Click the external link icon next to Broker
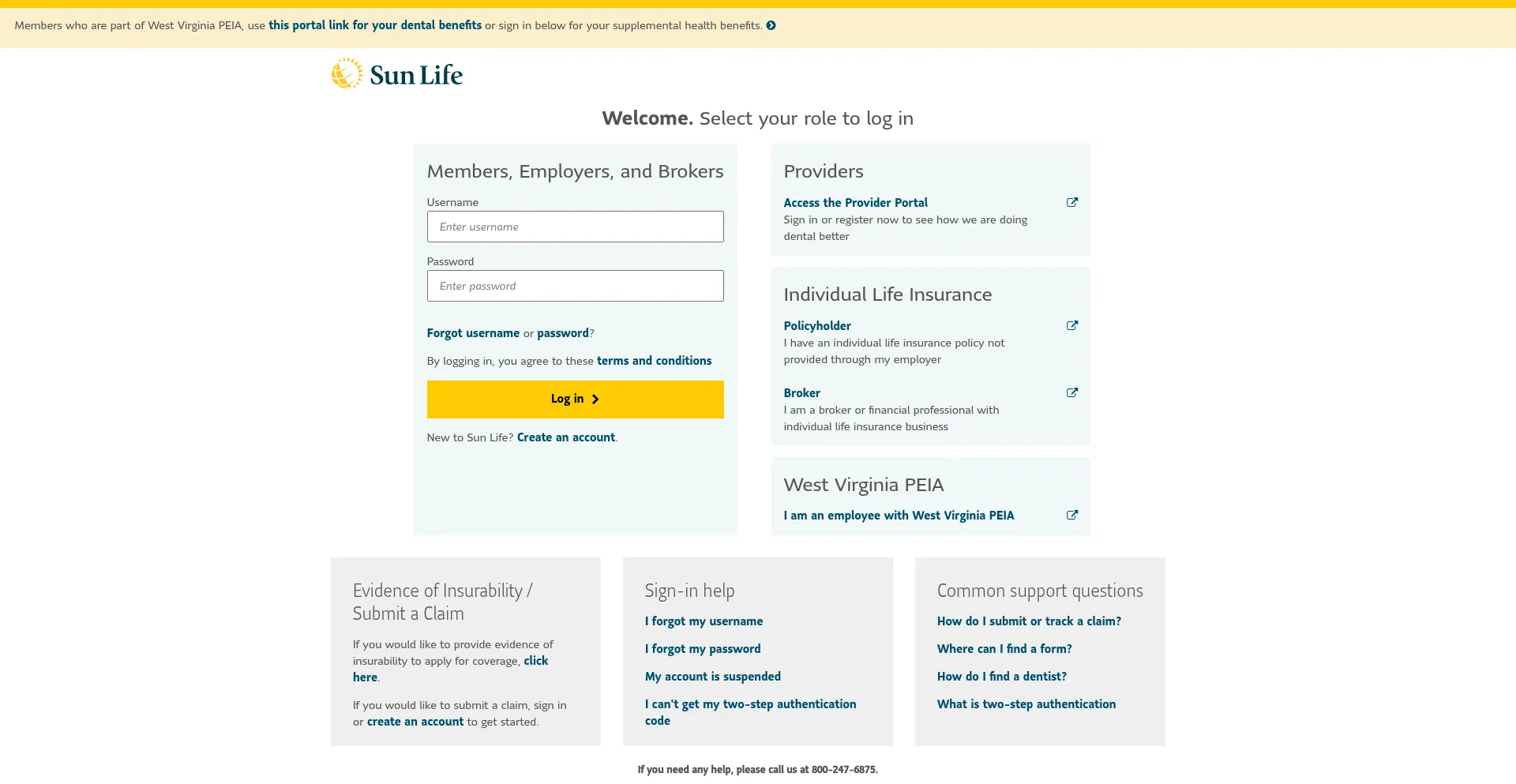 [x=1071, y=392]
